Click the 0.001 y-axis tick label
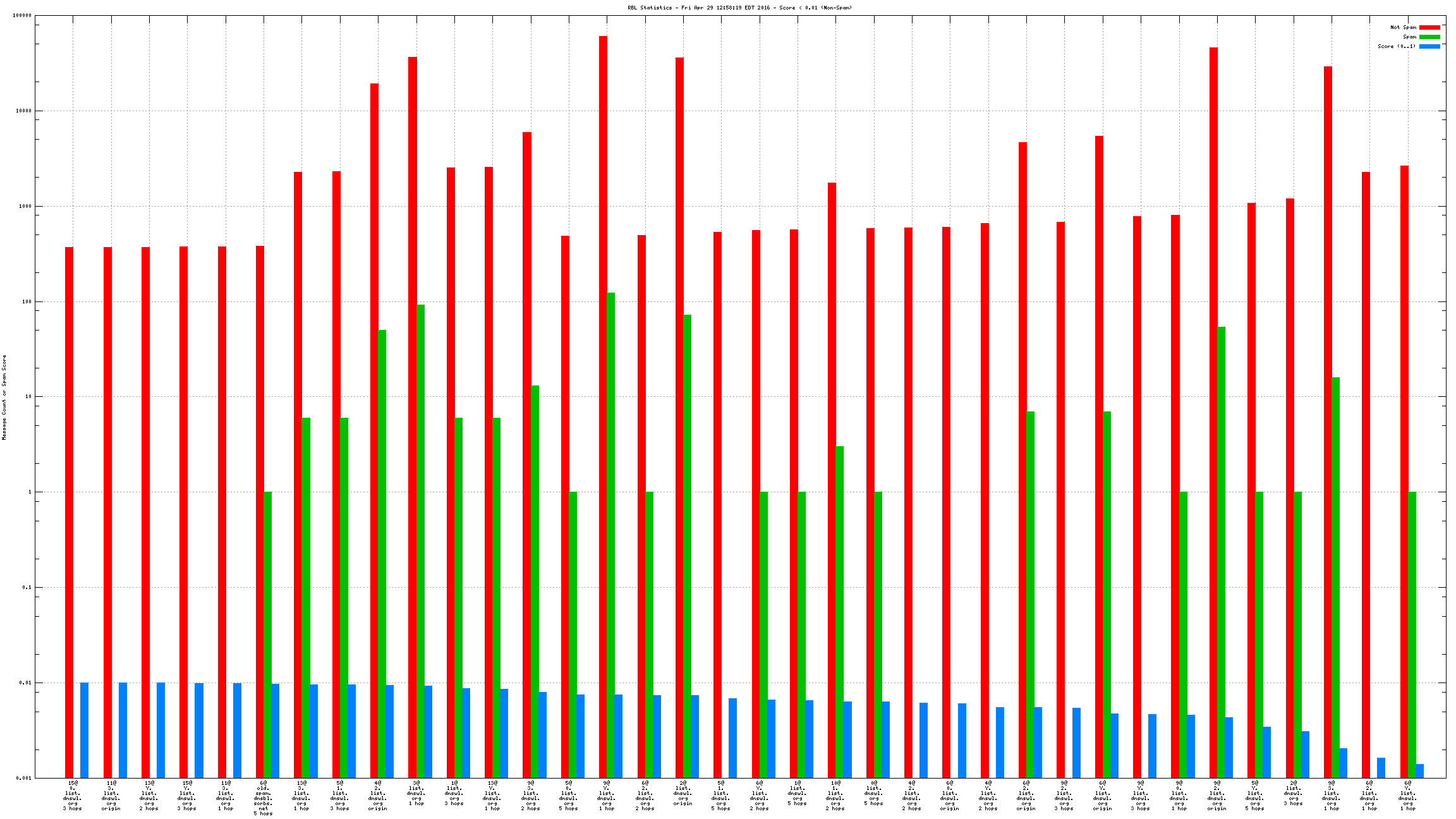 (x=24, y=778)
